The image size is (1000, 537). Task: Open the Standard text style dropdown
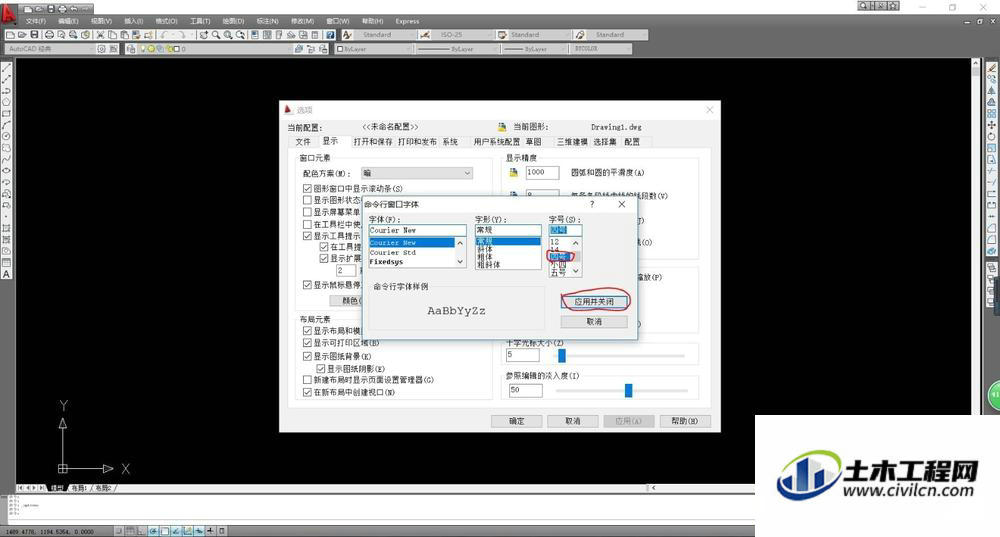click(x=384, y=35)
